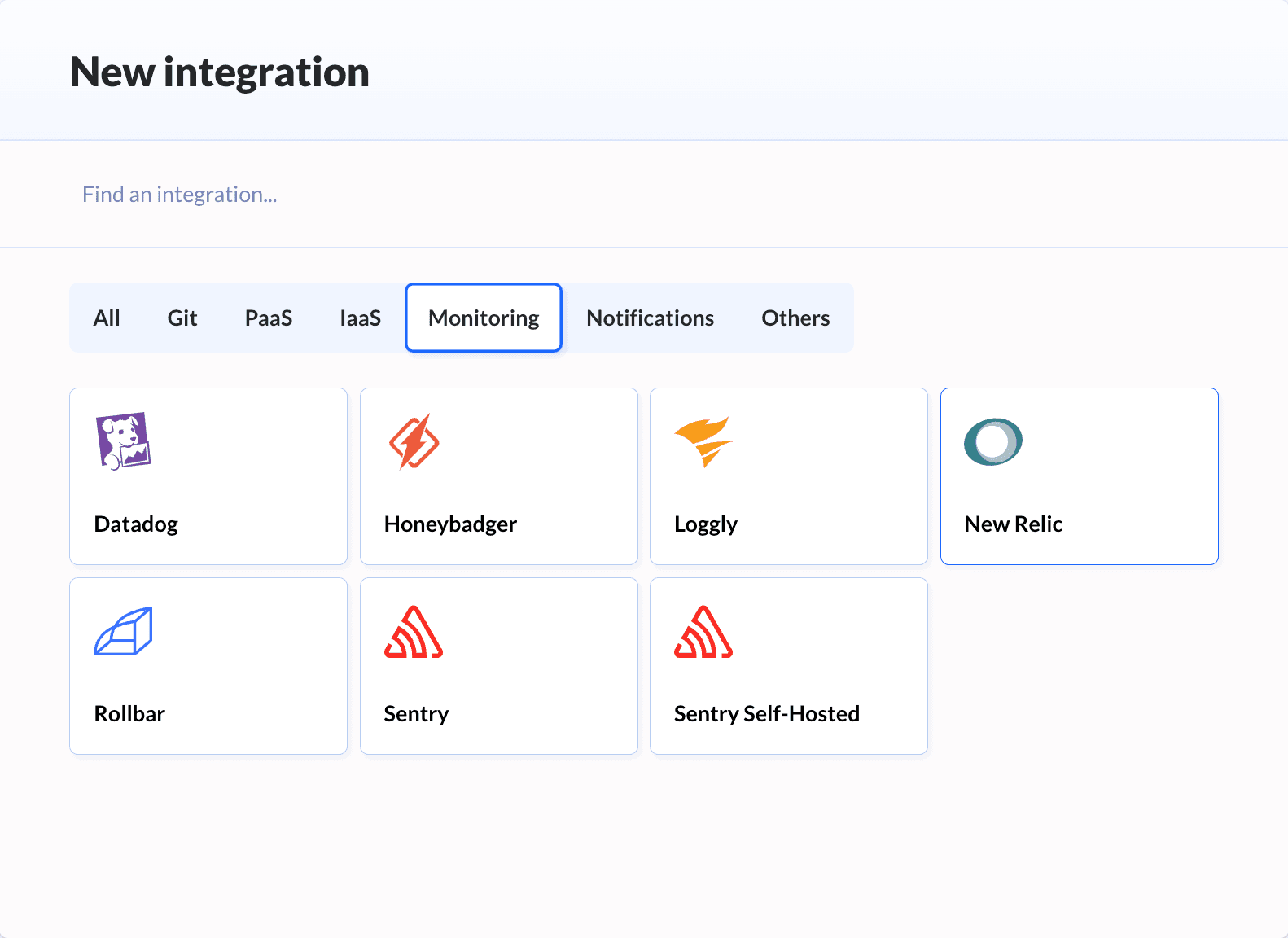Show IaaS integrations tab
Viewport: 1288px width, 938px height.
(360, 318)
